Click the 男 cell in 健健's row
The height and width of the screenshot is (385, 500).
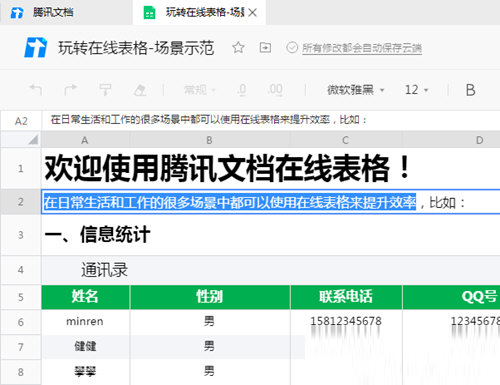[210, 347]
